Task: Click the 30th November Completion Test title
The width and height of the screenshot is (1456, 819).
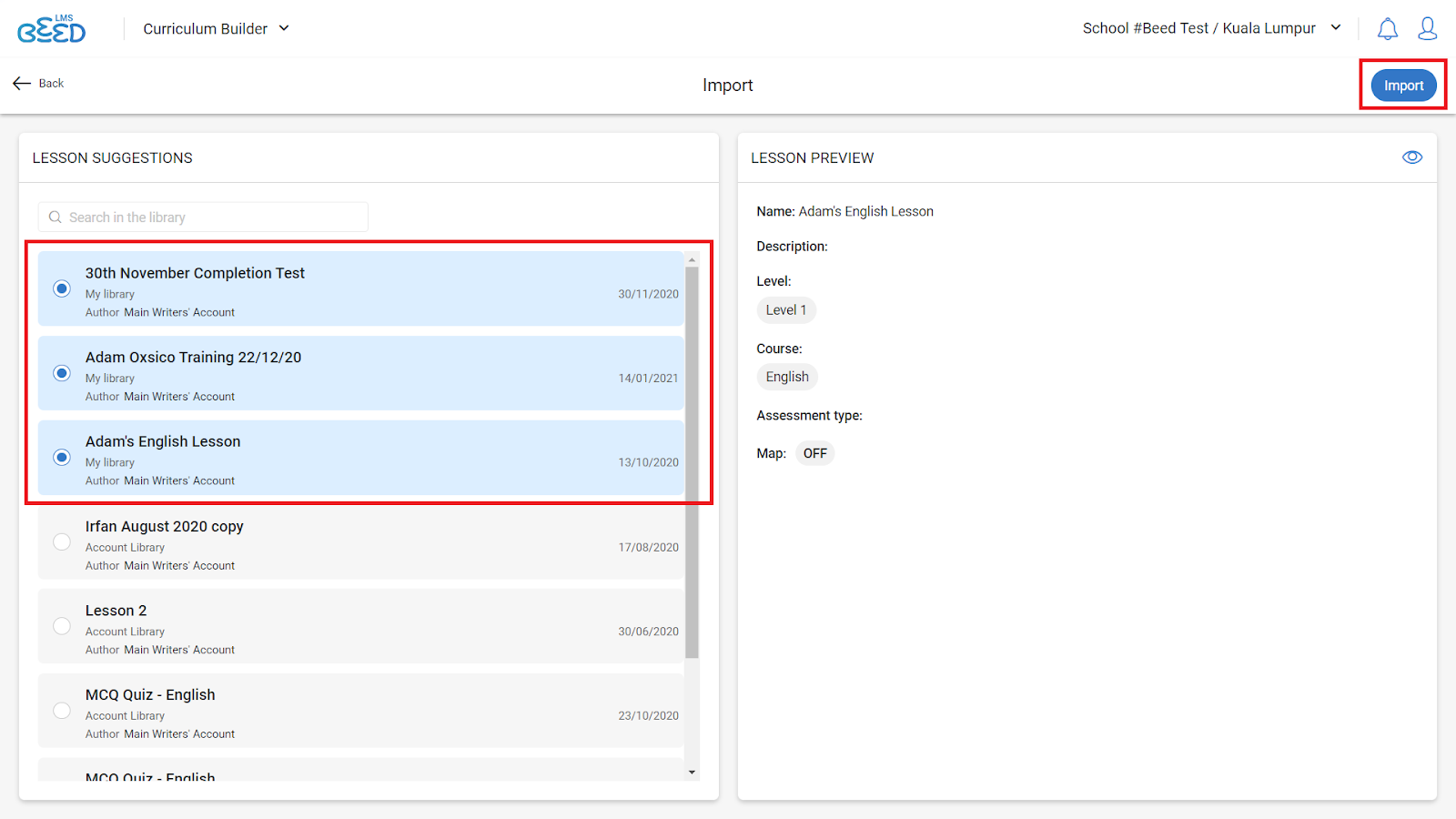Action: [195, 273]
